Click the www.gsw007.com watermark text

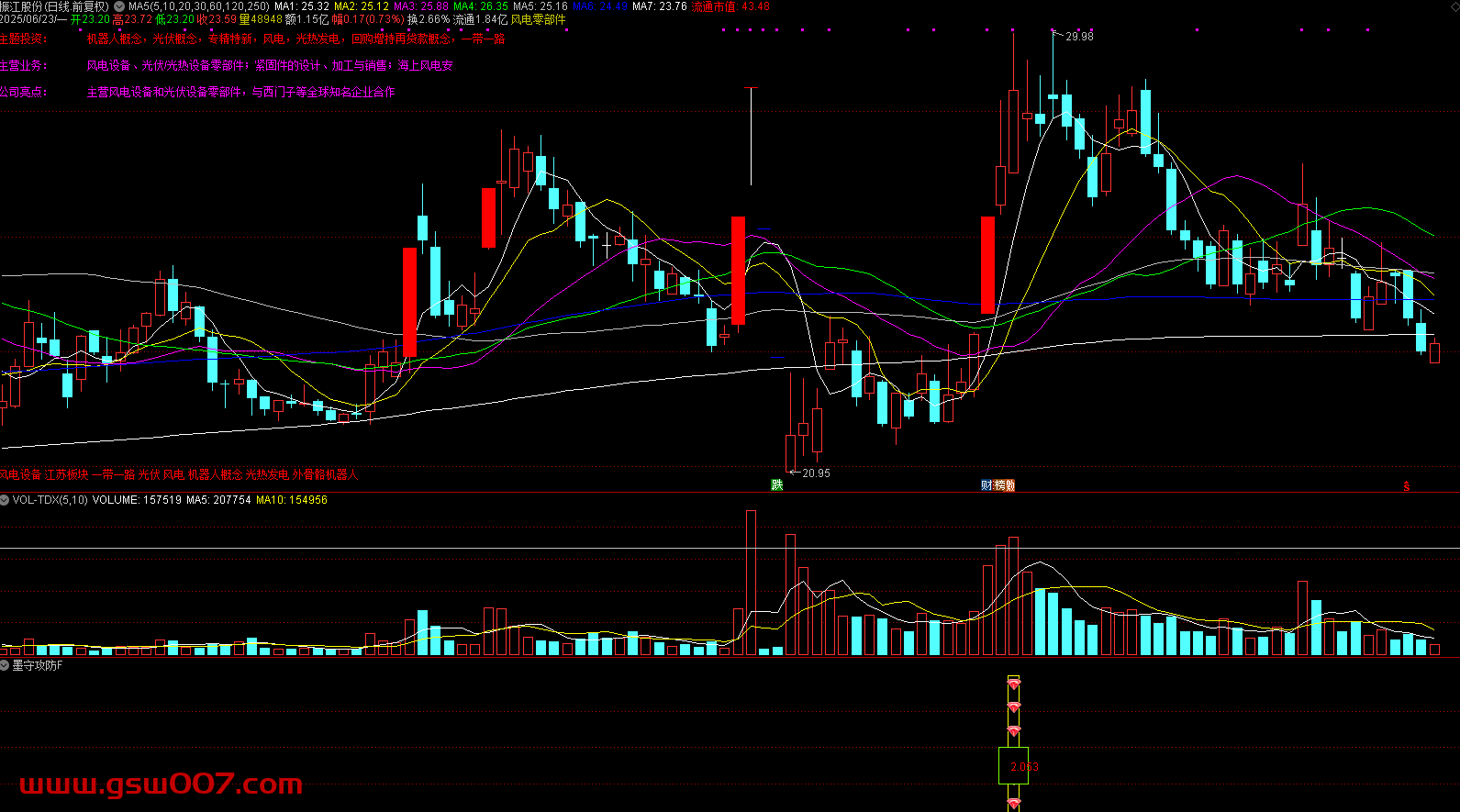161,784
